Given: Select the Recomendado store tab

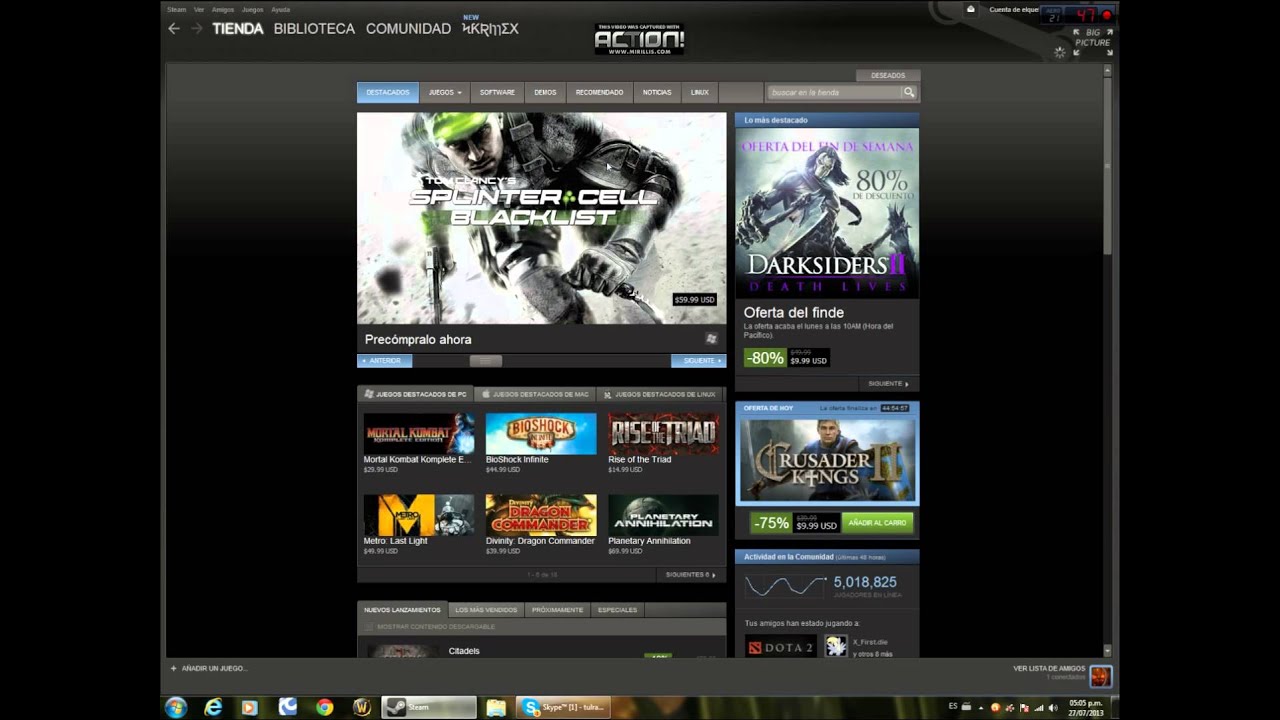Looking at the screenshot, I should (x=599, y=92).
